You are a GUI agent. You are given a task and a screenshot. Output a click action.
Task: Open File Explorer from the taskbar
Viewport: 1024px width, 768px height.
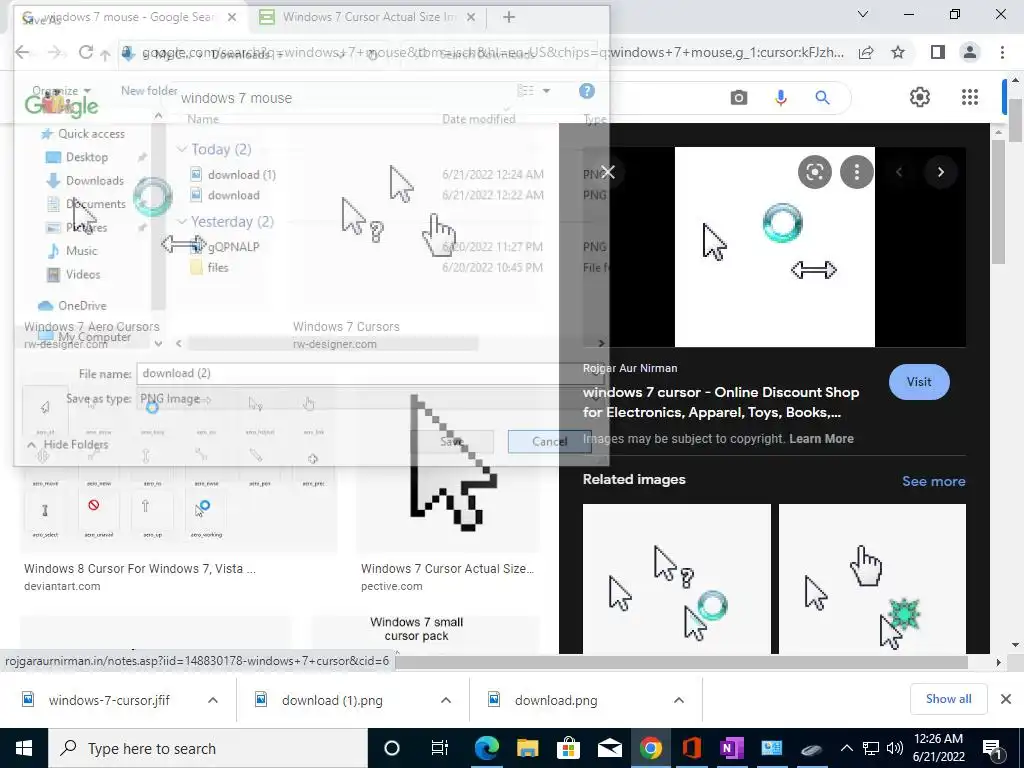(x=527, y=748)
